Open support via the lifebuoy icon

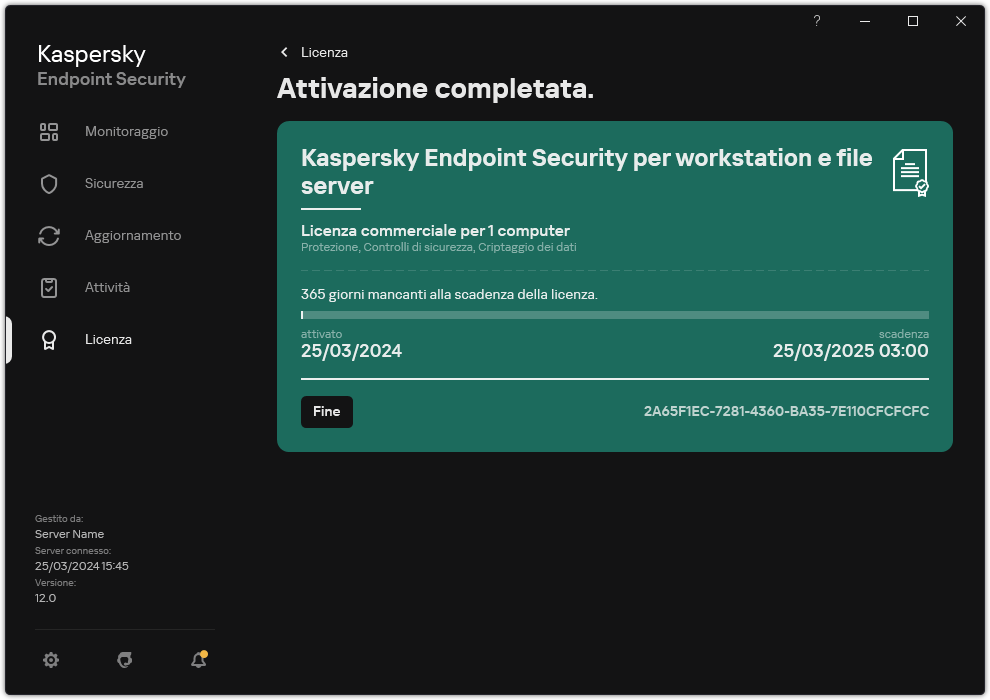point(124,660)
